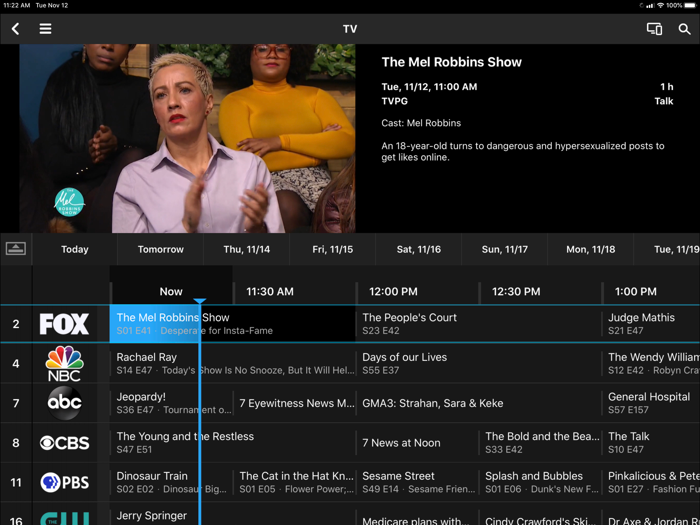700x525 pixels.
Task: Open General Hospital listing
Action: click(x=651, y=403)
